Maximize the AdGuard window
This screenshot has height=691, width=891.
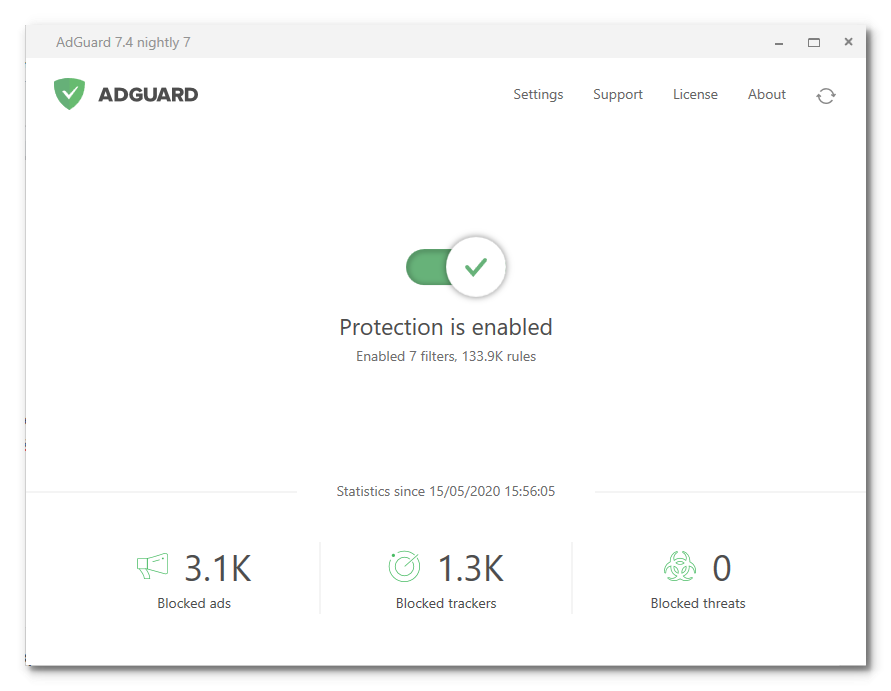pos(814,43)
